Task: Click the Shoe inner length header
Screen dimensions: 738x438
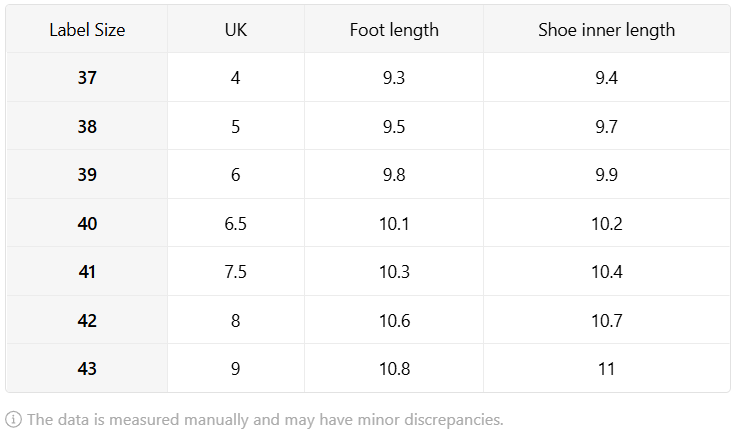Action: (x=607, y=30)
